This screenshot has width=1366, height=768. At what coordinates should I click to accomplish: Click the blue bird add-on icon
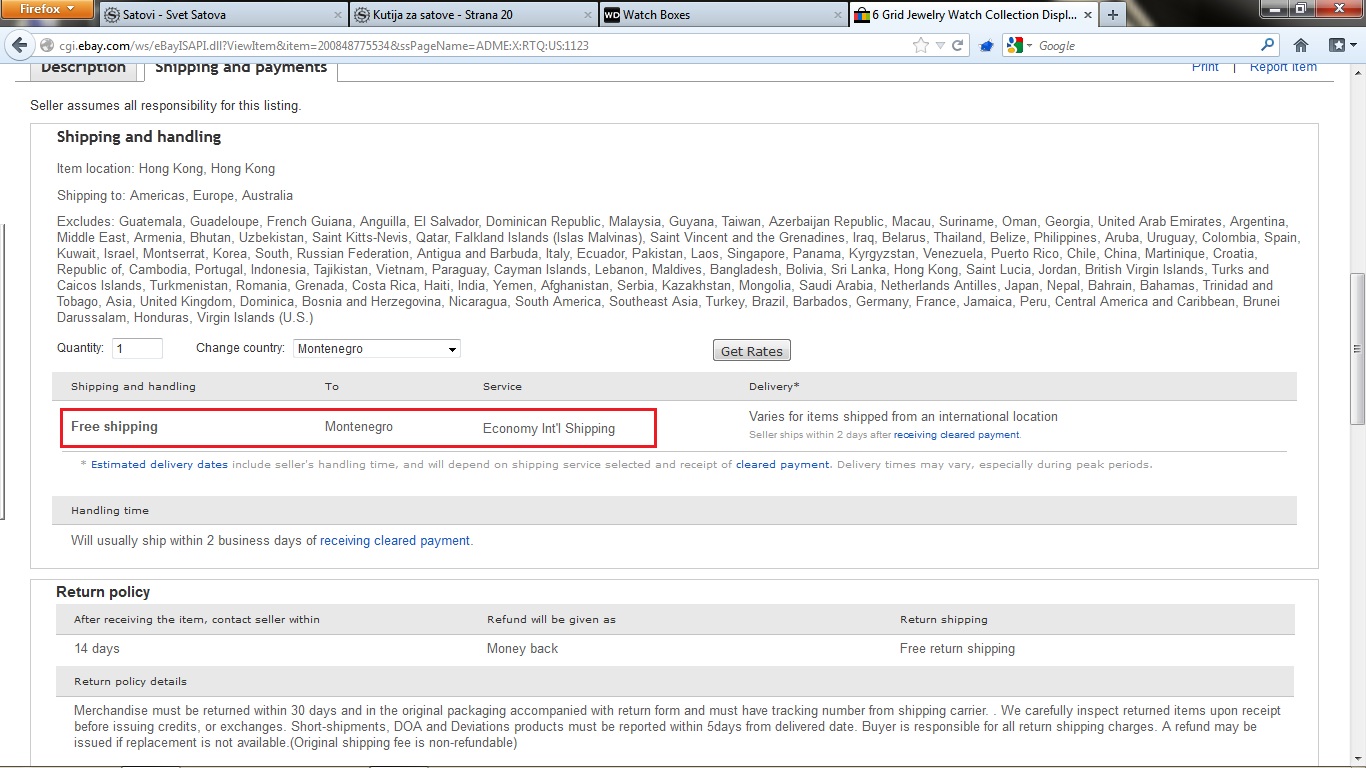(x=986, y=46)
